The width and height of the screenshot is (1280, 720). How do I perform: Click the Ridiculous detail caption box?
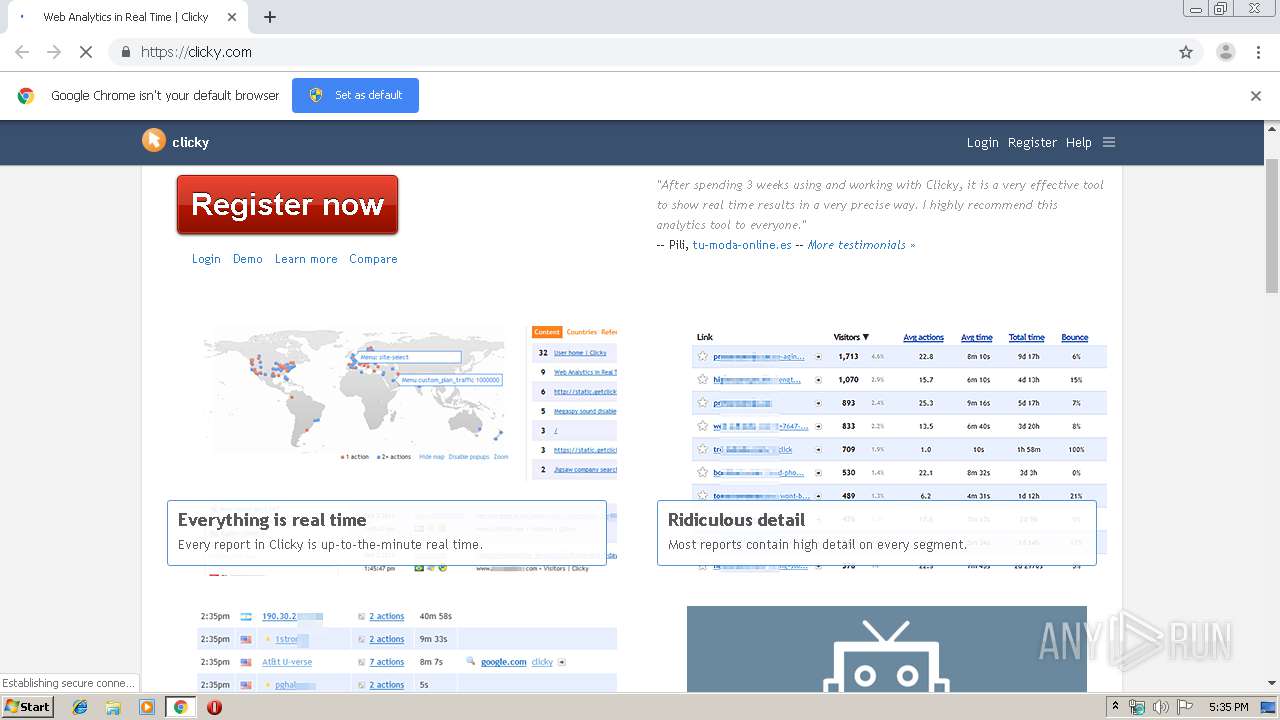[877, 533]
